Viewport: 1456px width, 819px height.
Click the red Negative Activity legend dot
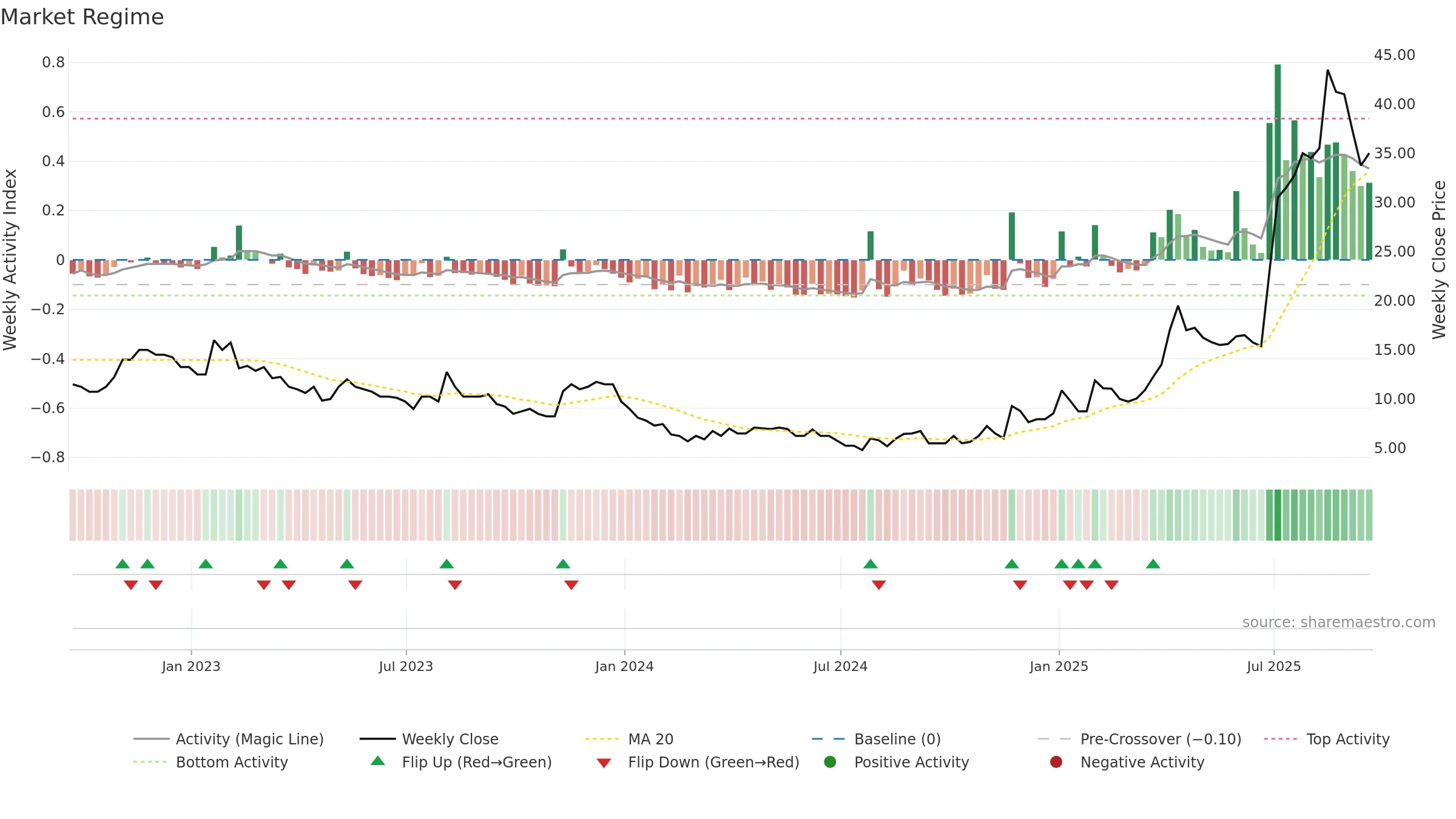1056,762
